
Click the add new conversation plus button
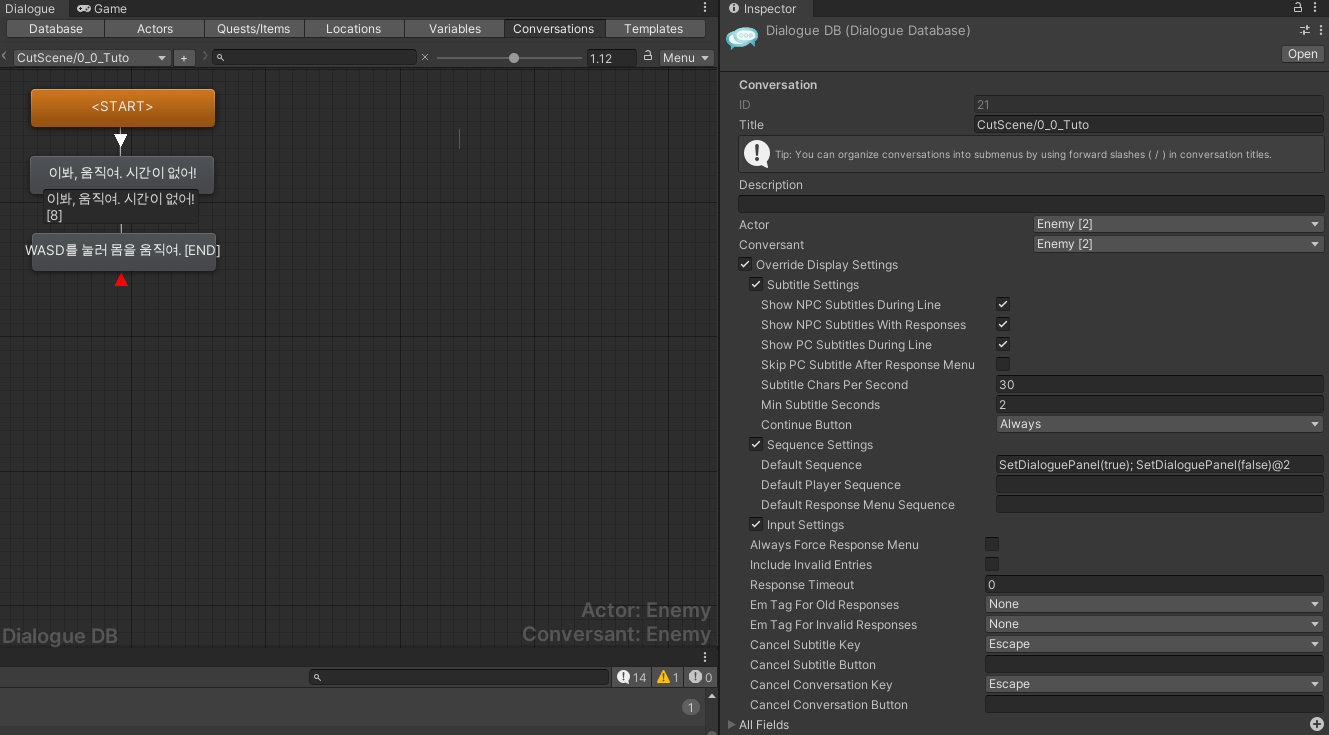[x=184, y=58]
